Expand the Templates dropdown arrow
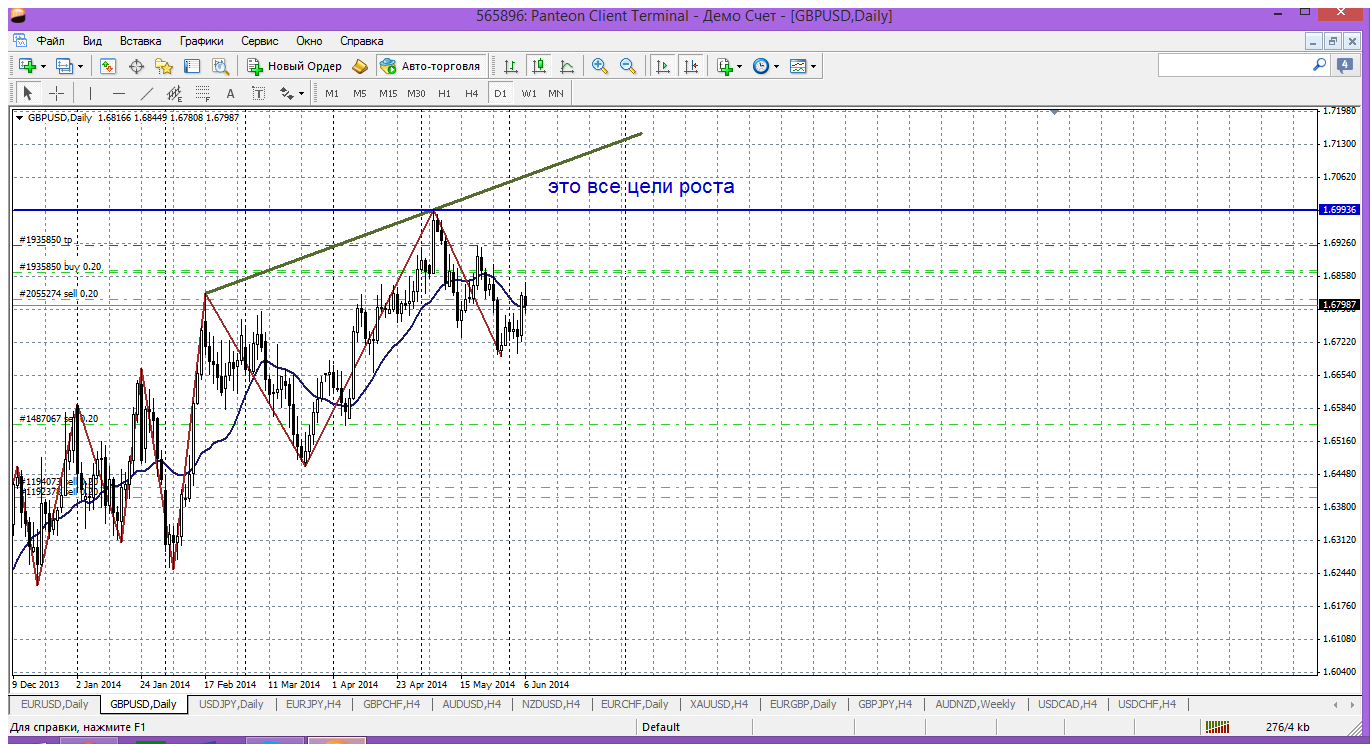The image size is (1370, 744). point(814,66)
